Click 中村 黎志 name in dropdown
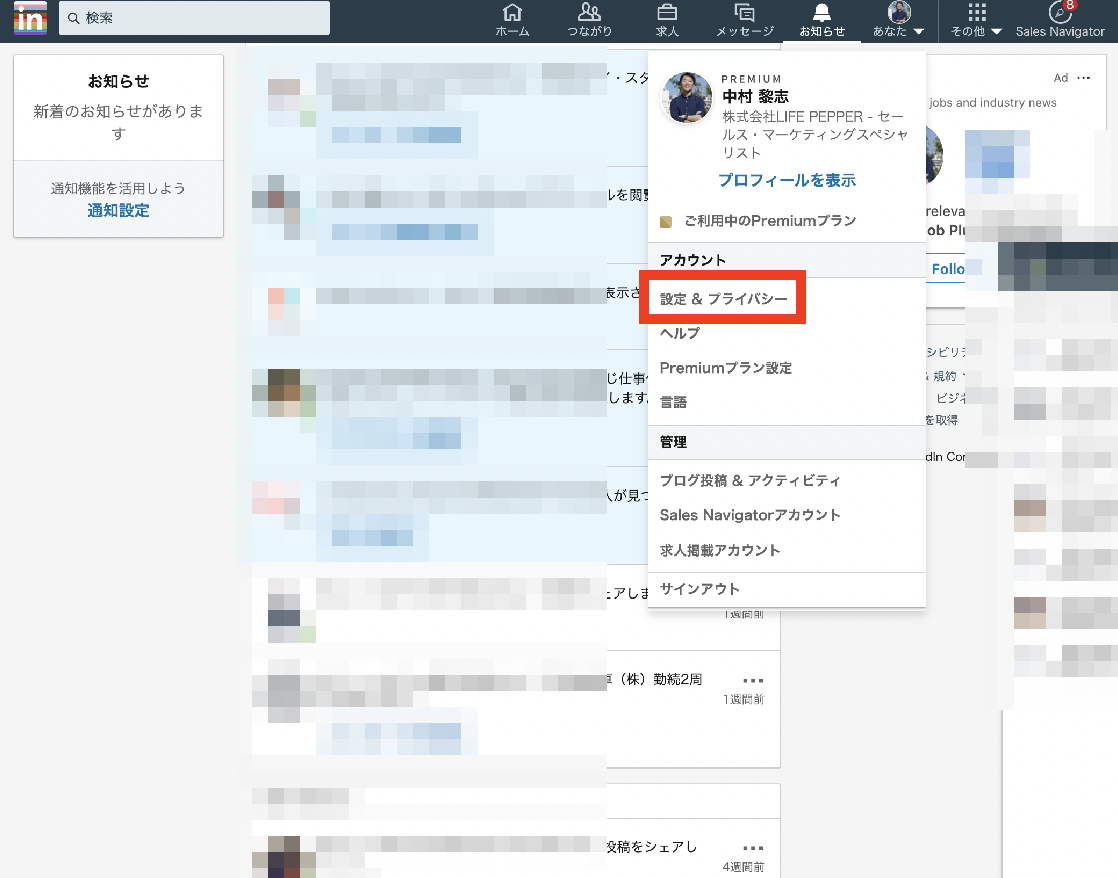The image size is (1118, 878). coord(755,96)
